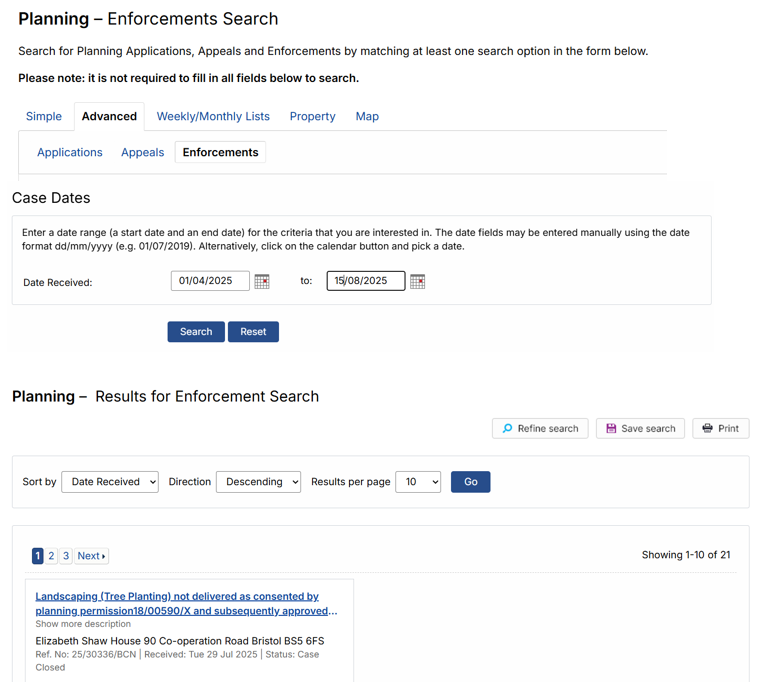
Task: Click the Next page link
Action: (91, 556)
